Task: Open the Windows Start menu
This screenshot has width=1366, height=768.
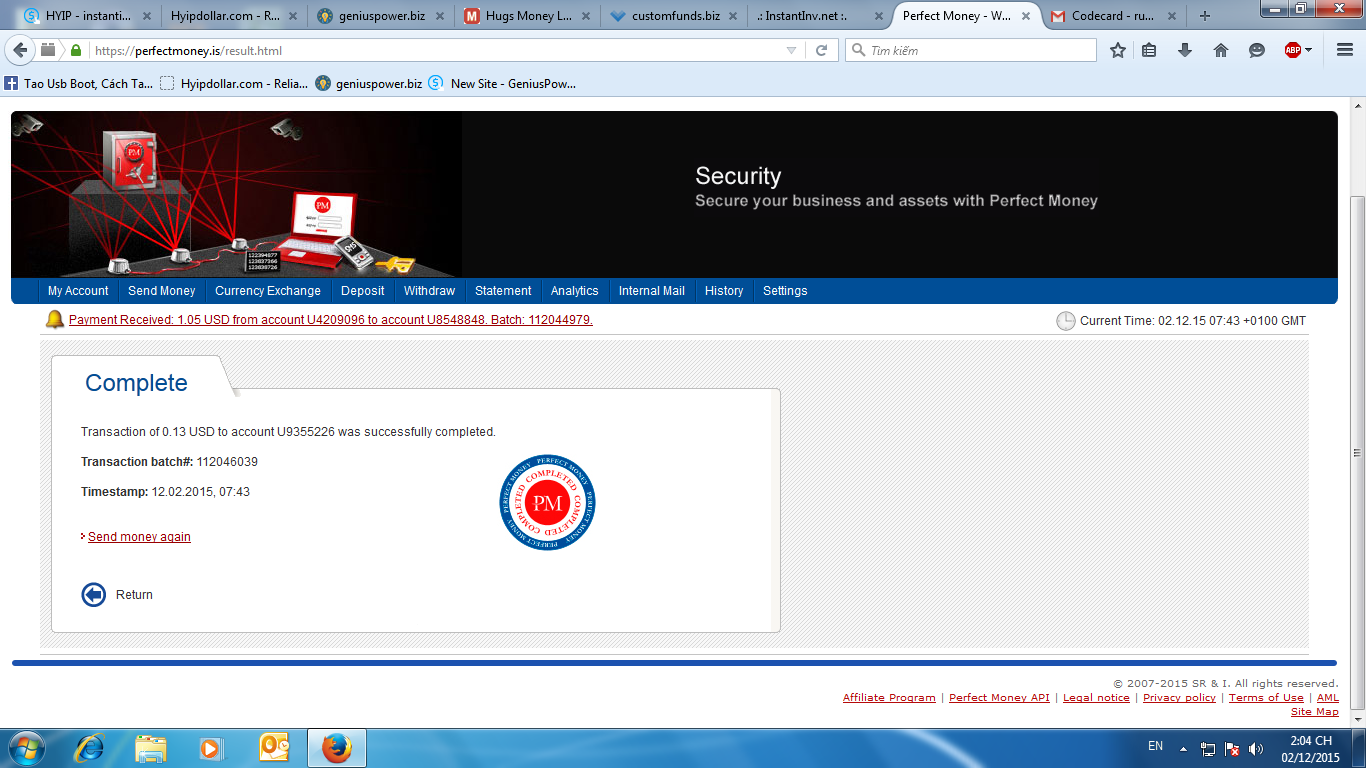Action: (x=27, y=748)
